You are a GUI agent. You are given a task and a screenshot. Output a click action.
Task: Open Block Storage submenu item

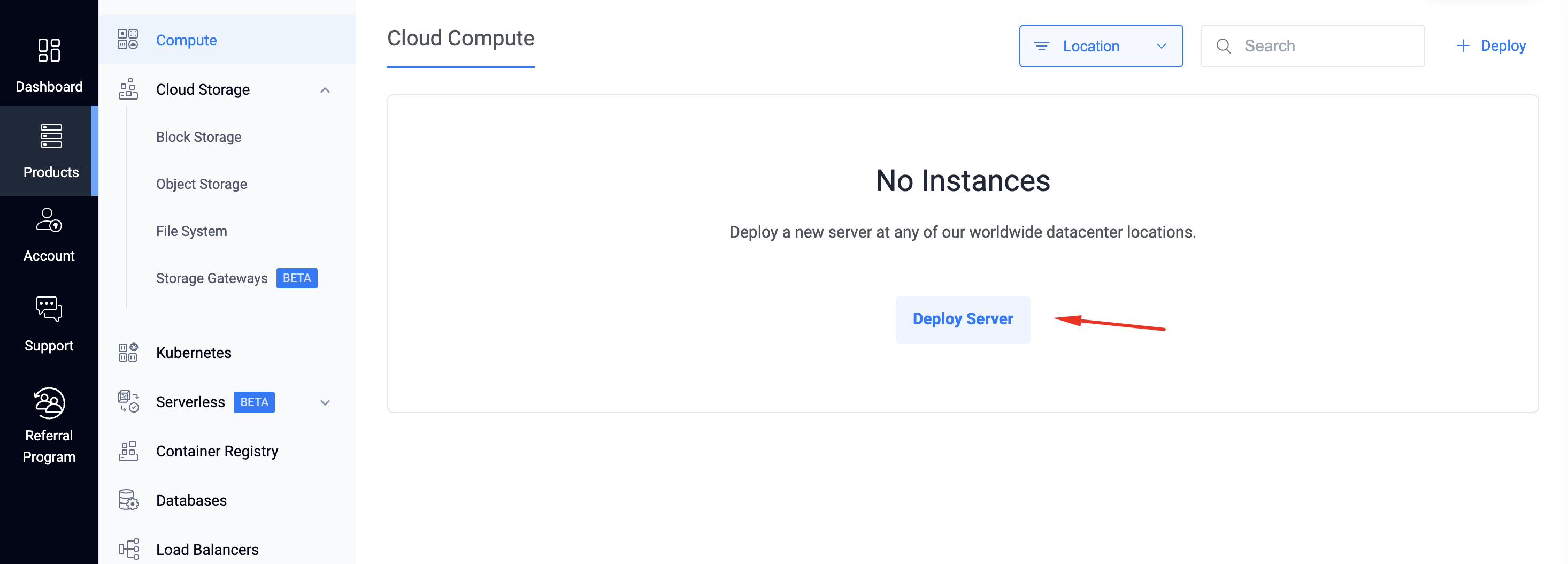tap(198, 137)
